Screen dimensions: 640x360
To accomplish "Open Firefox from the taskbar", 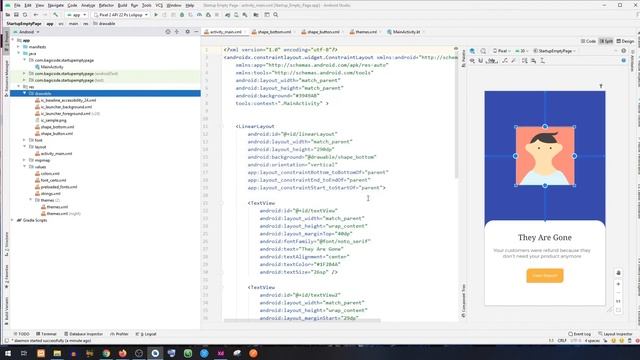I will click(x=122, y=353).
